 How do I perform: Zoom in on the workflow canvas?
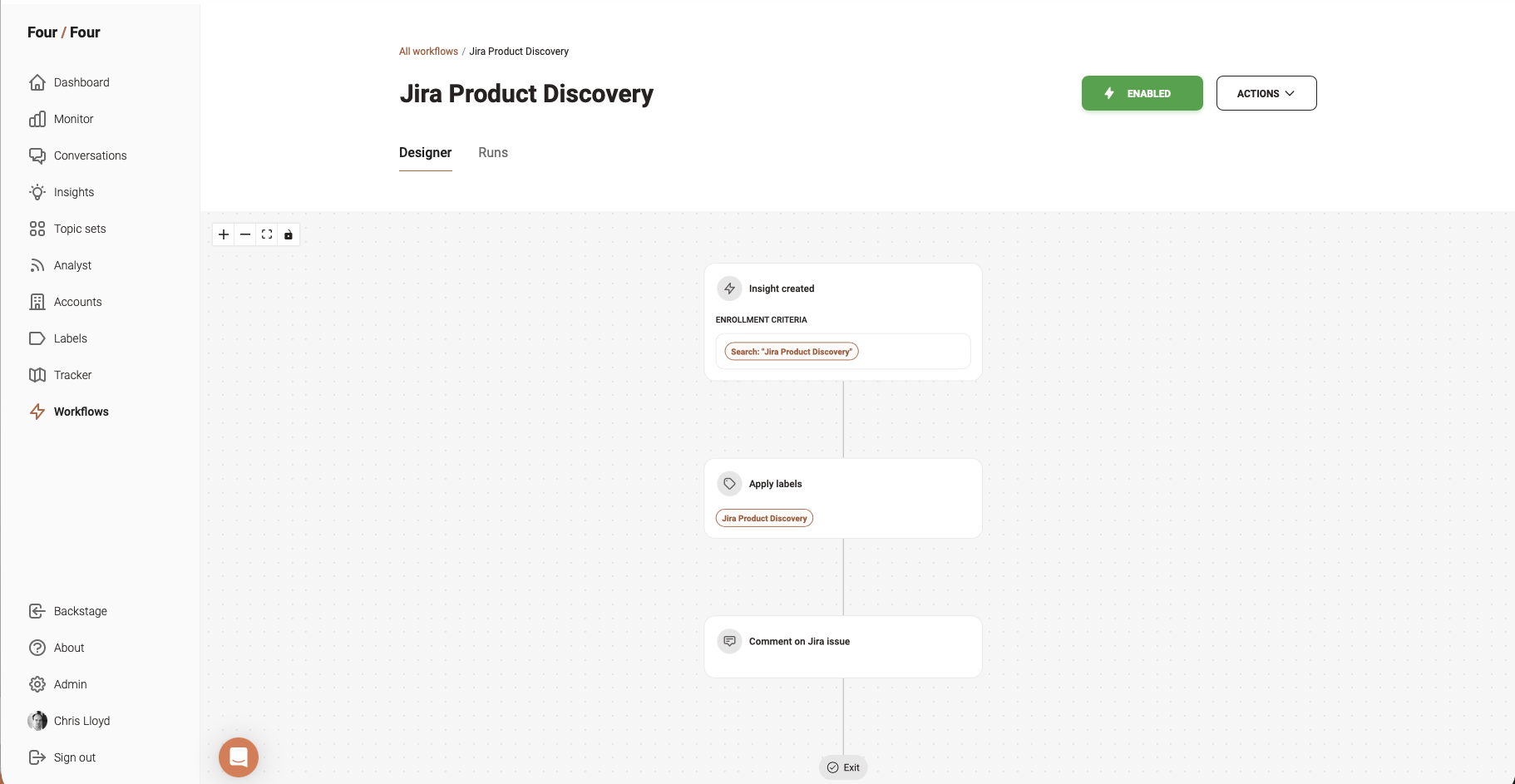point(224,234)
